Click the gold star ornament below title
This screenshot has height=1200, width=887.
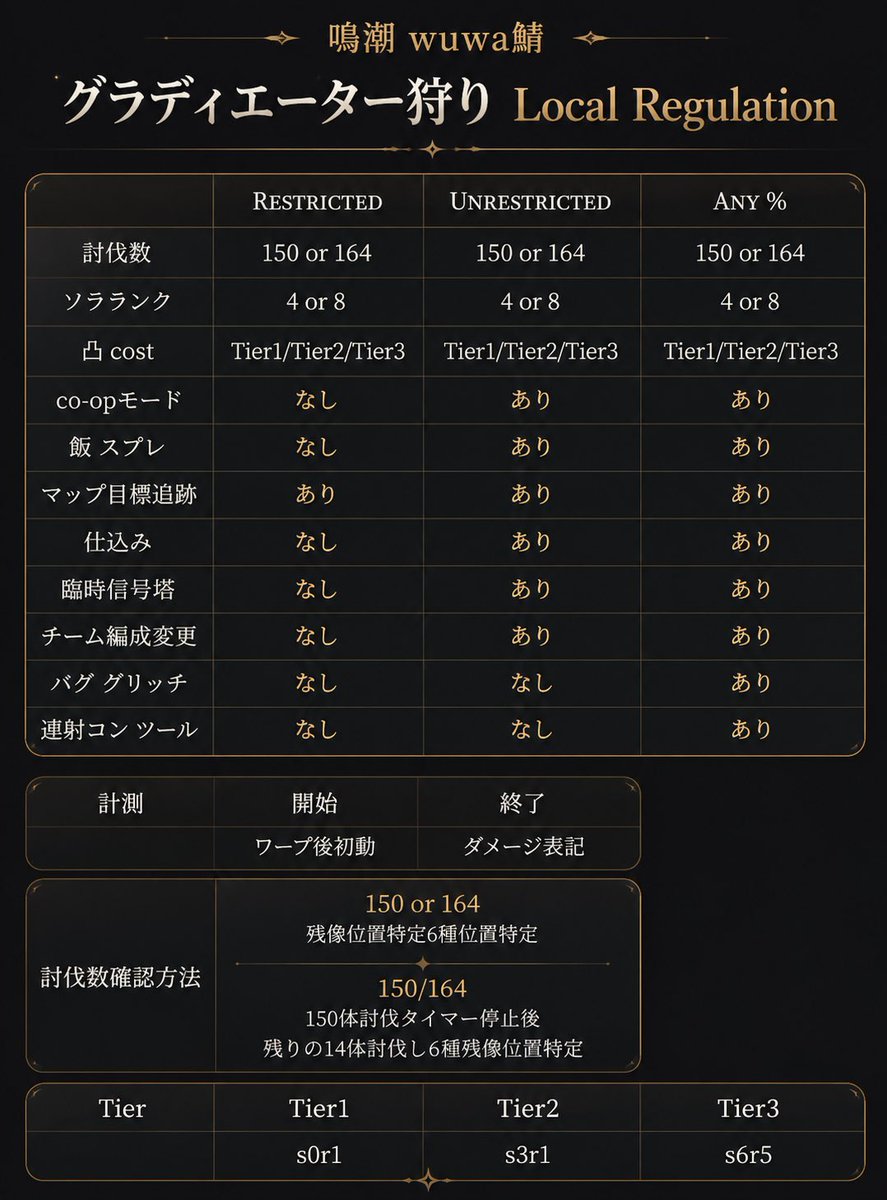pyautogui.click(x=432, y=149)
